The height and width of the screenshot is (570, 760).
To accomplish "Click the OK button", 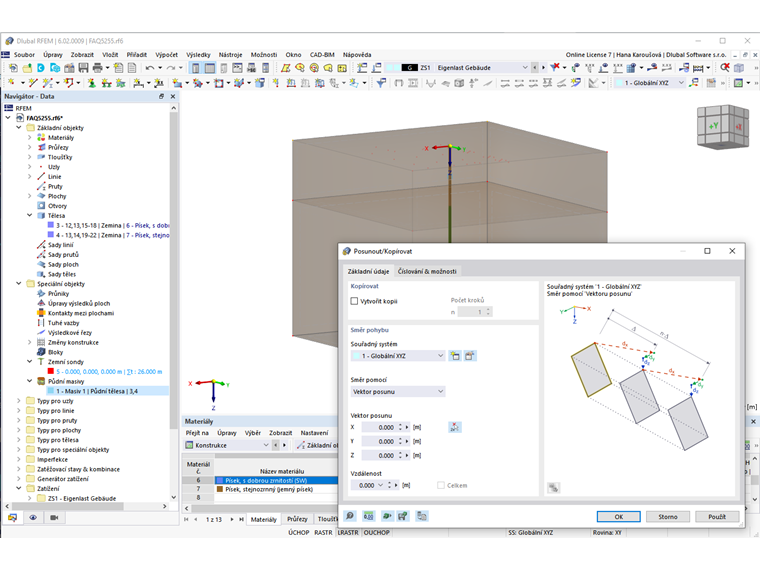I will pyautogui.click(x=618, y=517).
